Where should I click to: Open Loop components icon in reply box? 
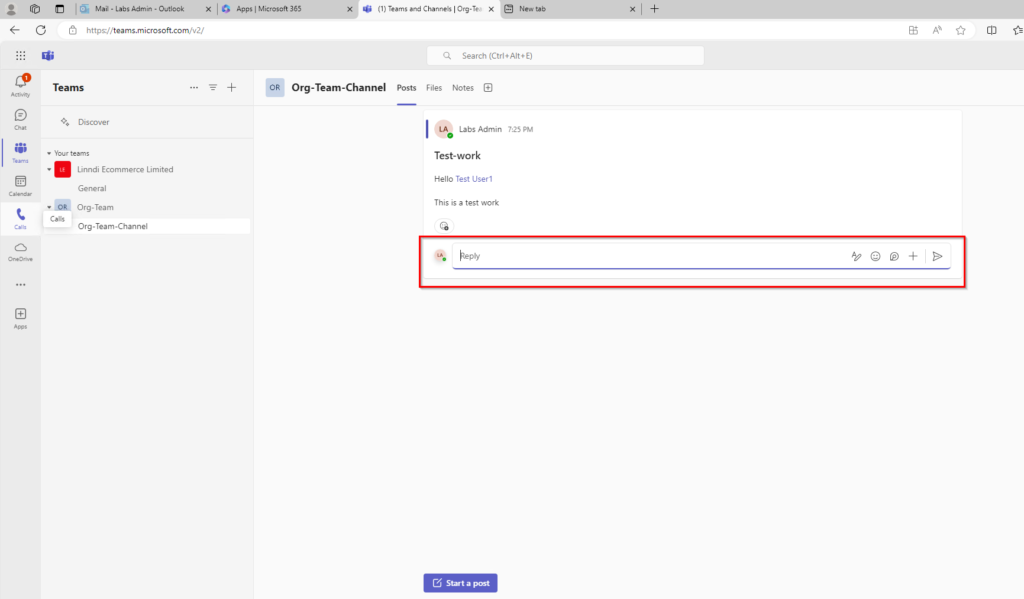point(894,256)
